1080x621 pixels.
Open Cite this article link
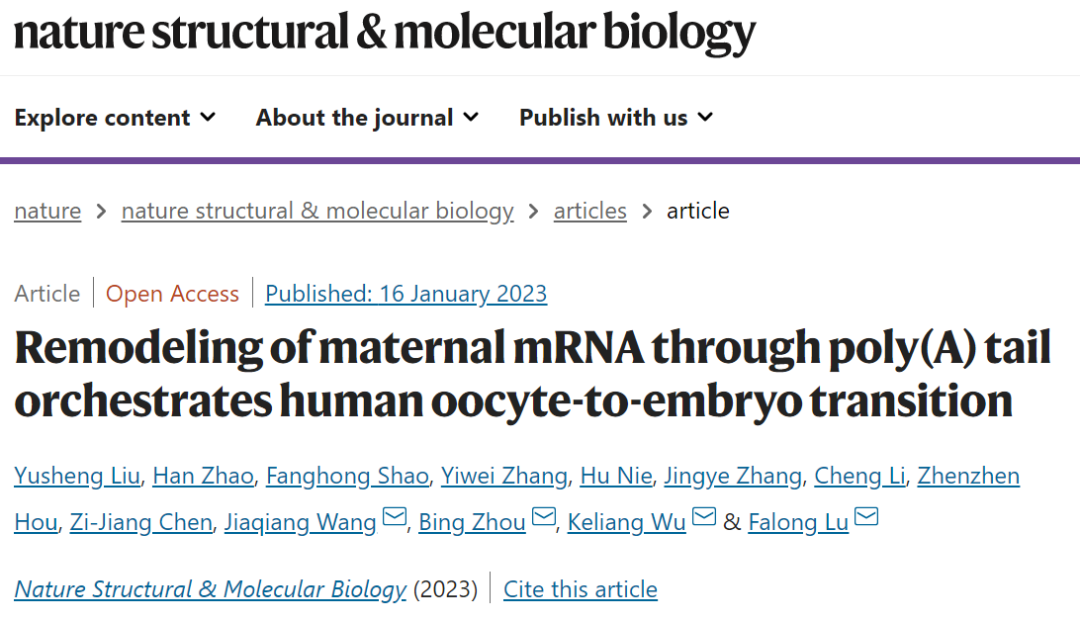[x=580, y=589]
